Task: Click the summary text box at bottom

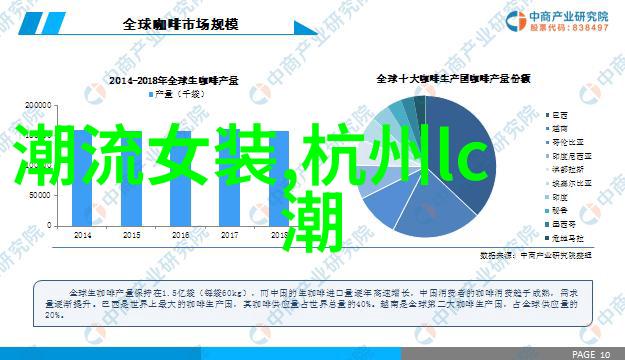Action: 313,304
